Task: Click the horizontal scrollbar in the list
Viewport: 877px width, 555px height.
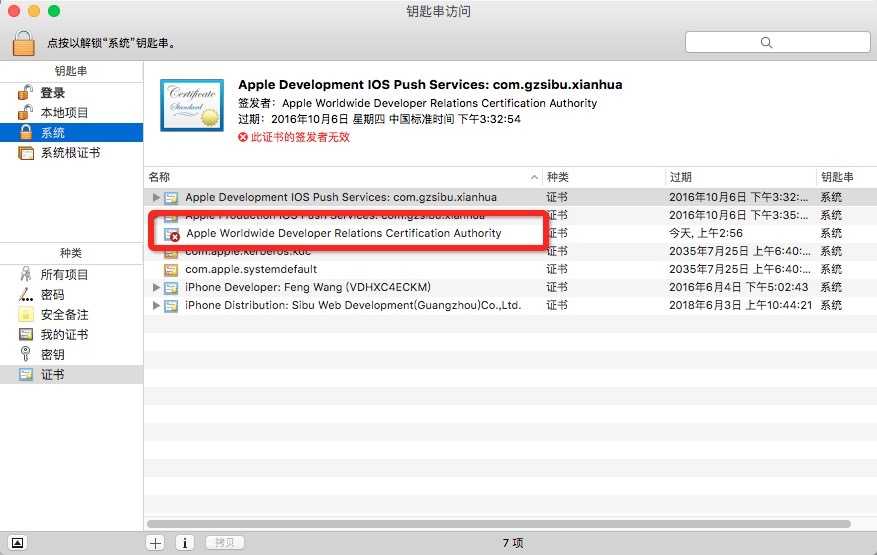Action: tap(498, 524)
